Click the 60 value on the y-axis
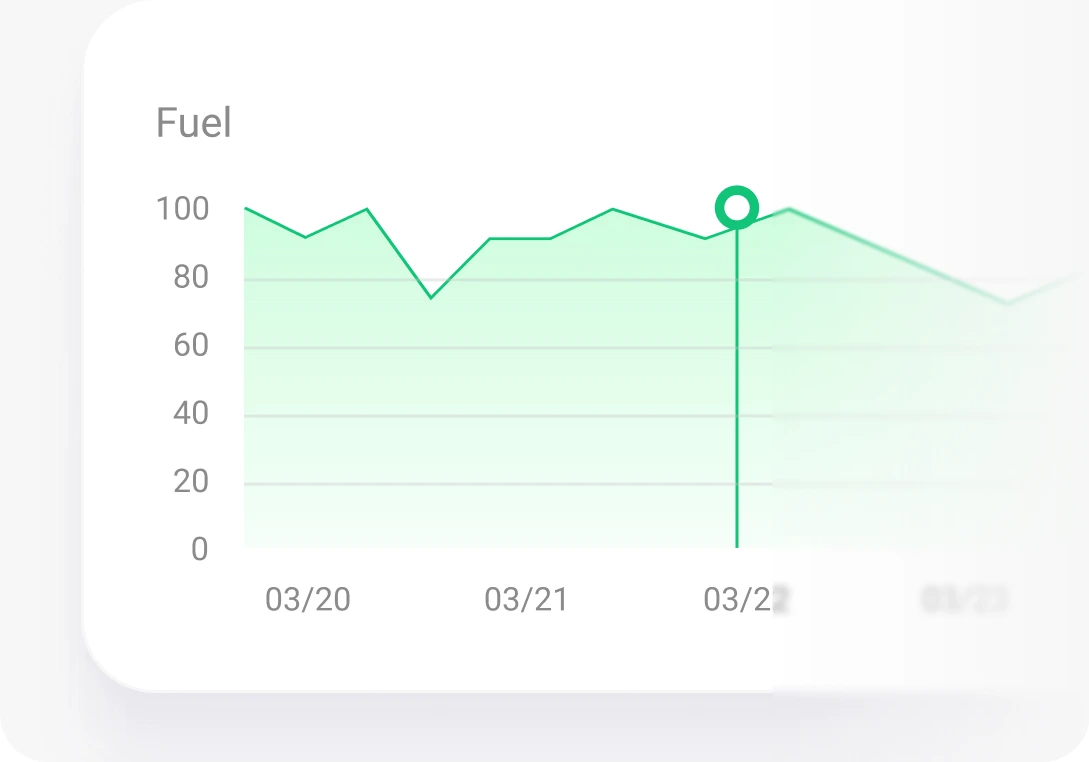This screenshot has width=1089, height=762. (x=191, y=345)
